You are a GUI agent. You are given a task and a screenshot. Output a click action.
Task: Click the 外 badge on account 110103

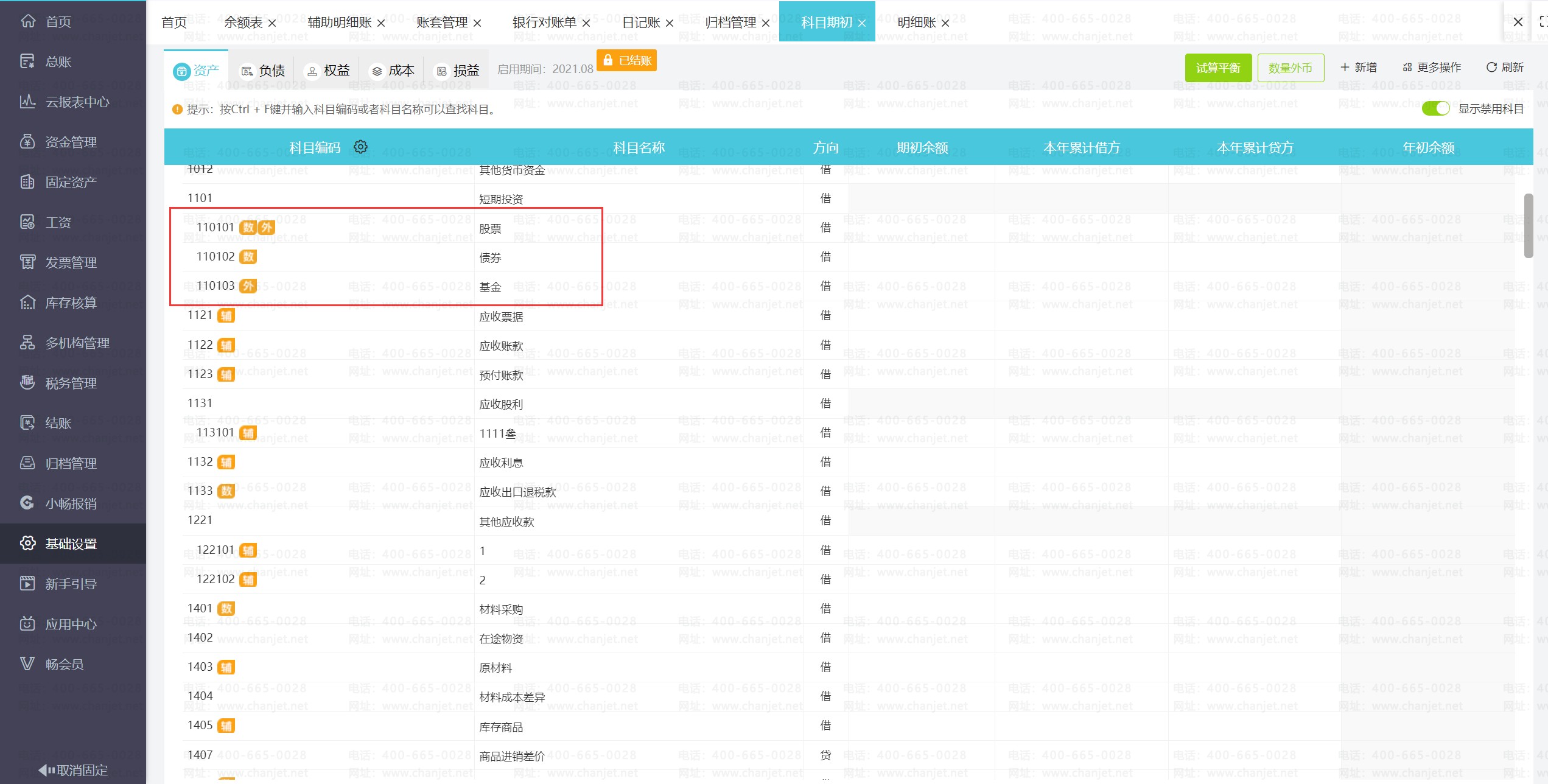coord(248,285)
